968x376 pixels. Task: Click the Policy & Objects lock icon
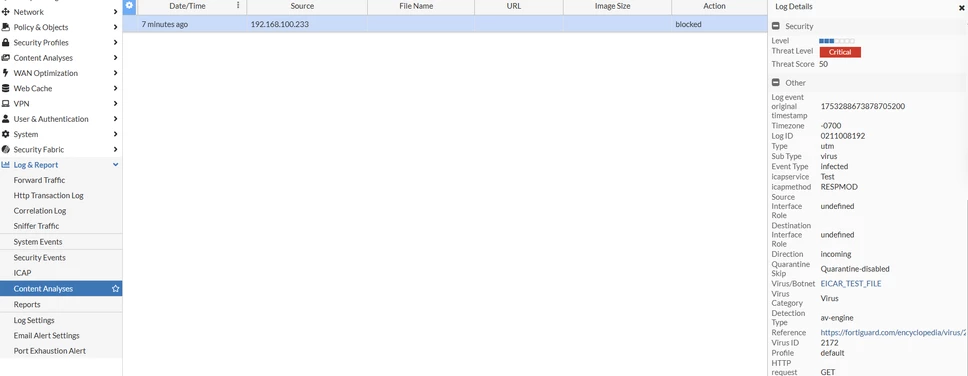point(6,27)
